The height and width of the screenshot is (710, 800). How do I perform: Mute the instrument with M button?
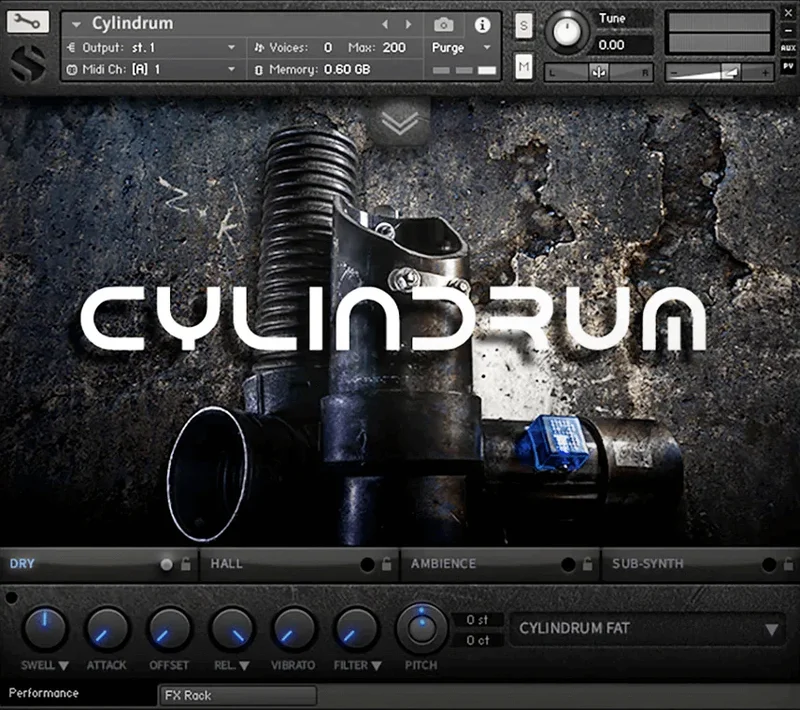click(x=523, y=66)
